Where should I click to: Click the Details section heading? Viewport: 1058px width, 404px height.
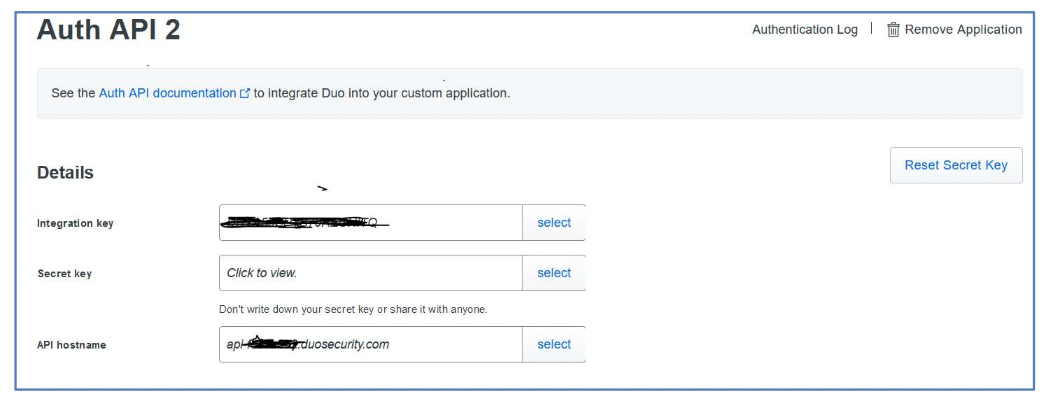[65, 173]
